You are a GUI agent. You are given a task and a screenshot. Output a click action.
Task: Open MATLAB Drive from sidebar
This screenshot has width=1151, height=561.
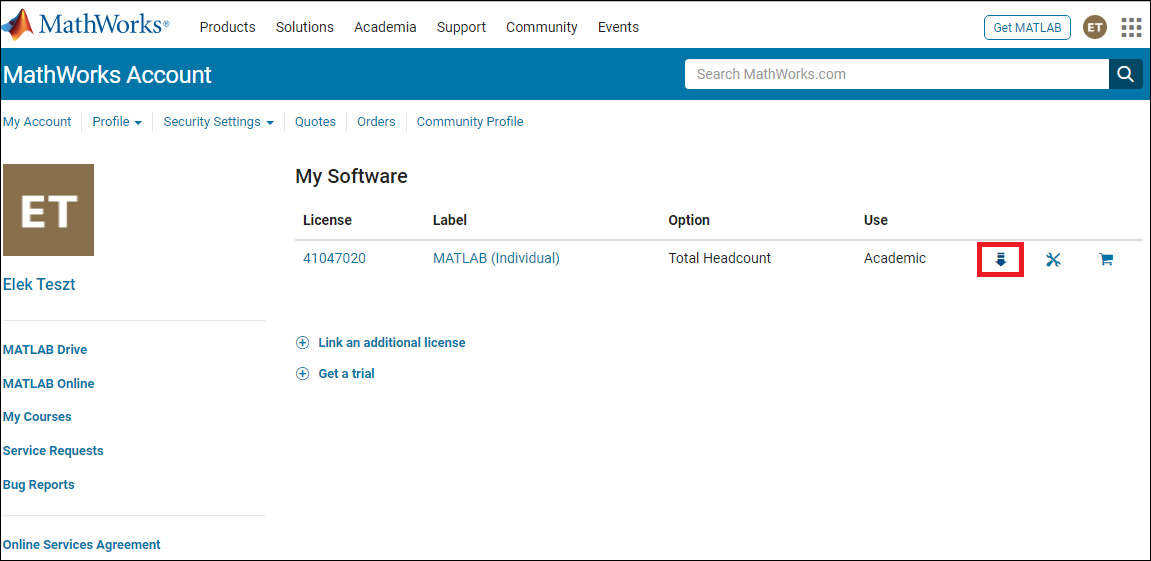tap(45, 350)
